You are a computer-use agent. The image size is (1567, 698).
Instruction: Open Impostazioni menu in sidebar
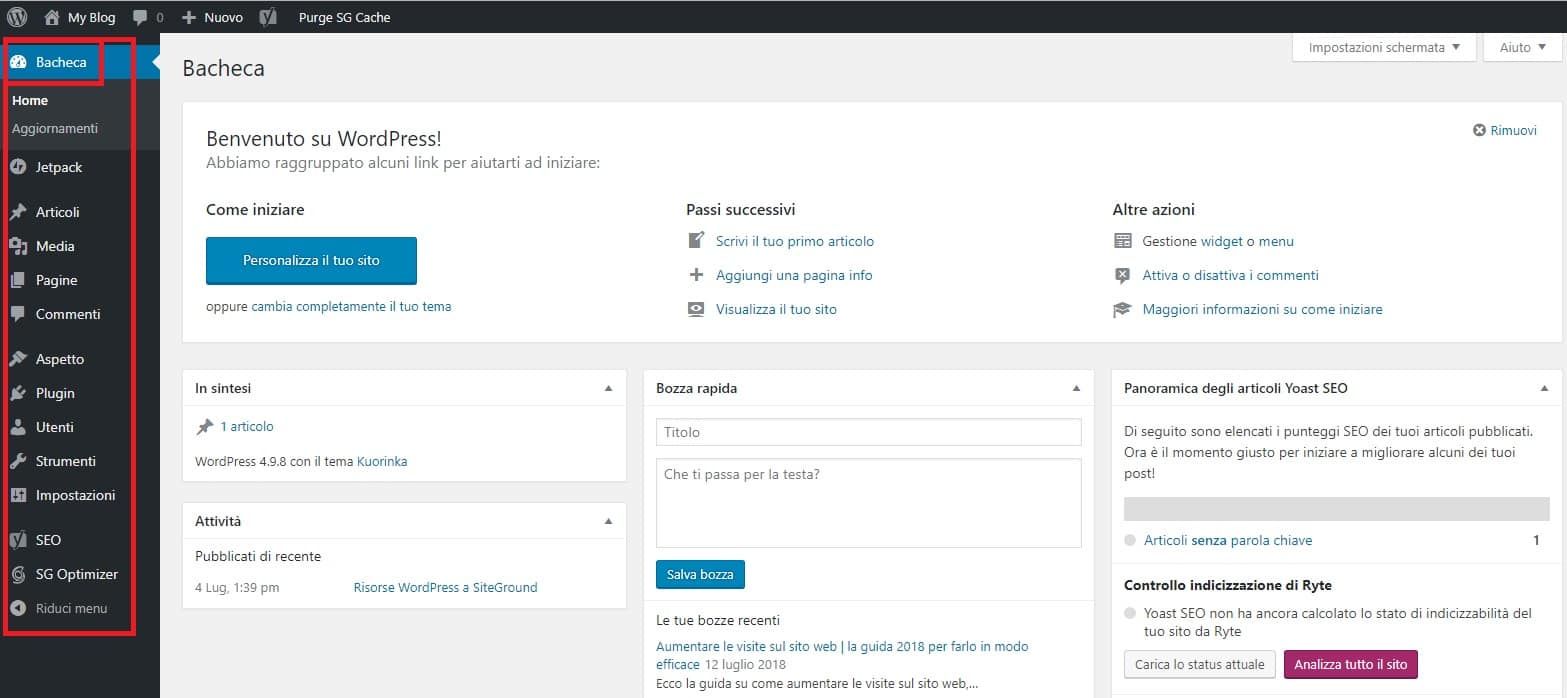point(75,495)
